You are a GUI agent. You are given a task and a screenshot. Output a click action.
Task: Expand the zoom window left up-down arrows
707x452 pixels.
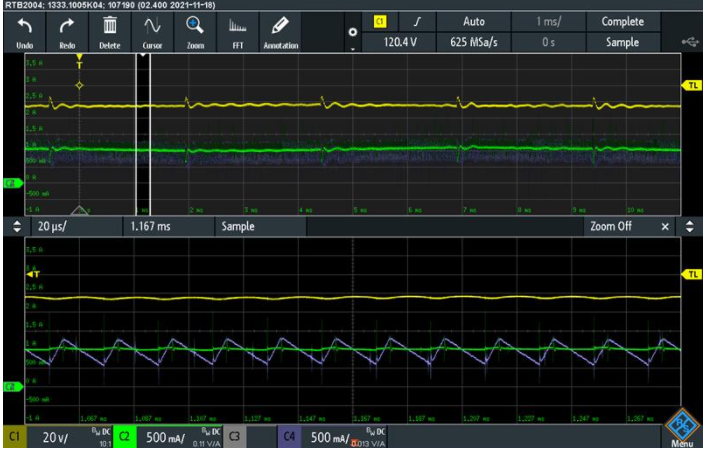coord(15,227)
